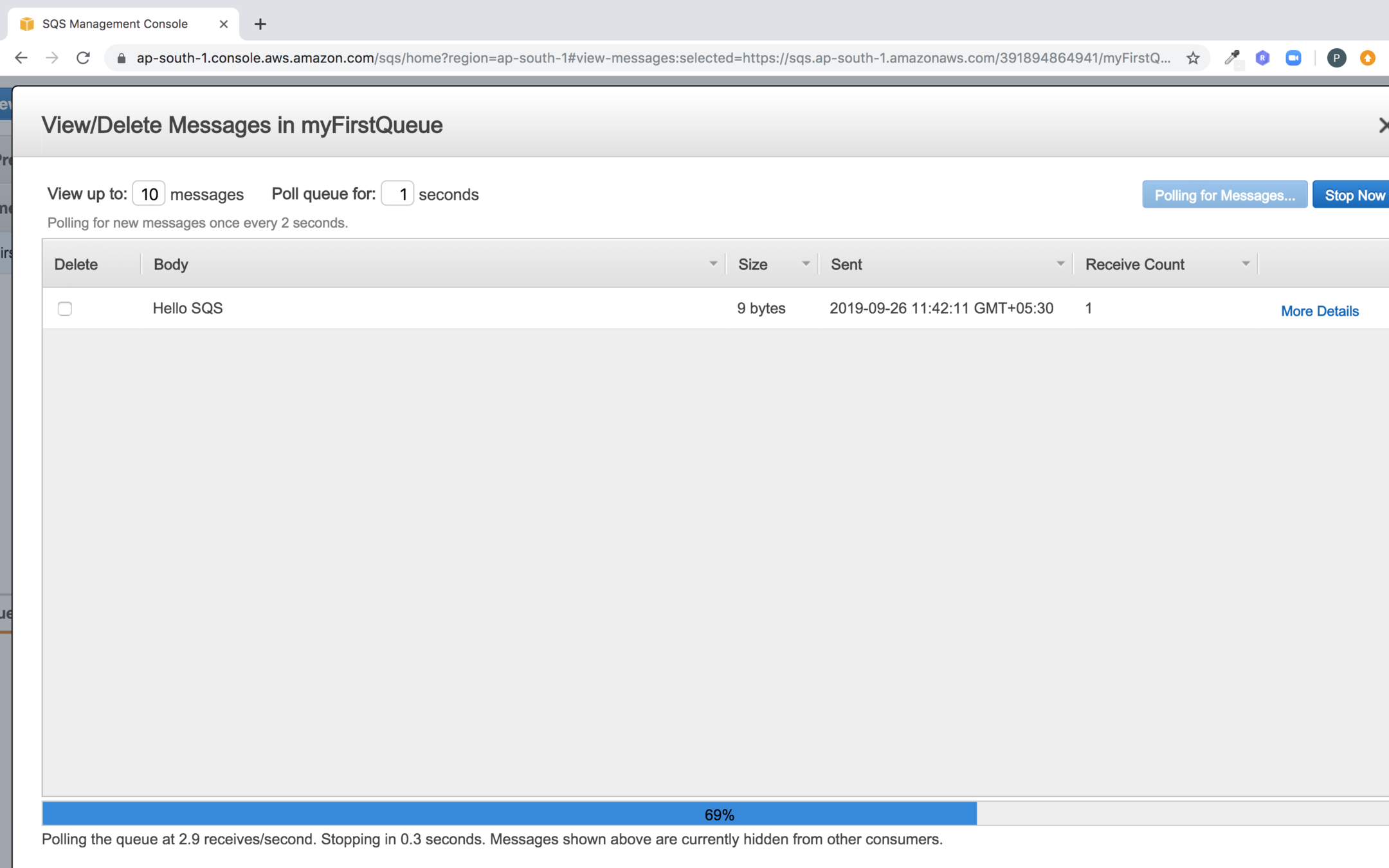Open a new browser tab

click(260, 24)
